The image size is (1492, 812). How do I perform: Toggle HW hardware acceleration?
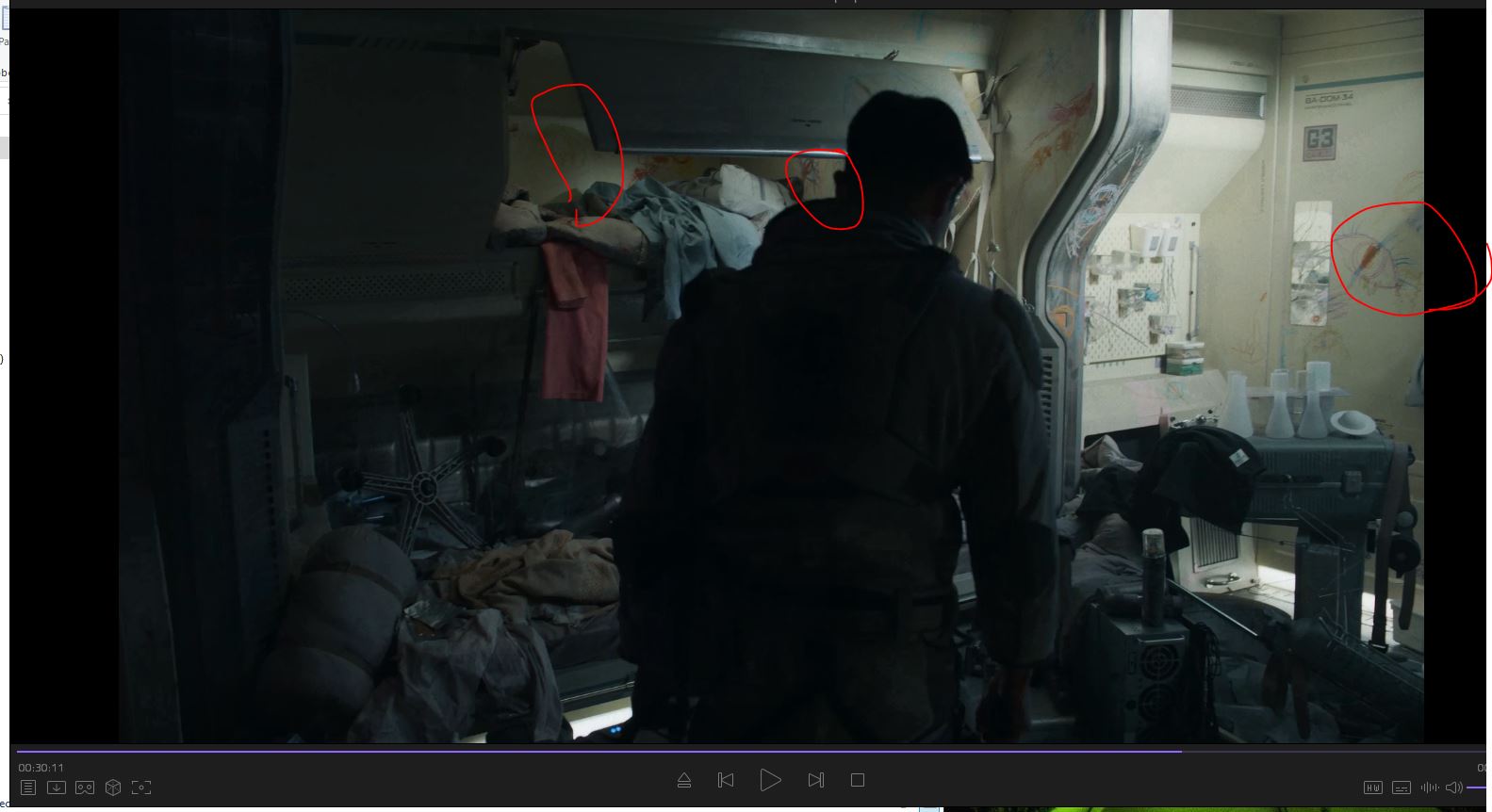tap(1372, 788)
